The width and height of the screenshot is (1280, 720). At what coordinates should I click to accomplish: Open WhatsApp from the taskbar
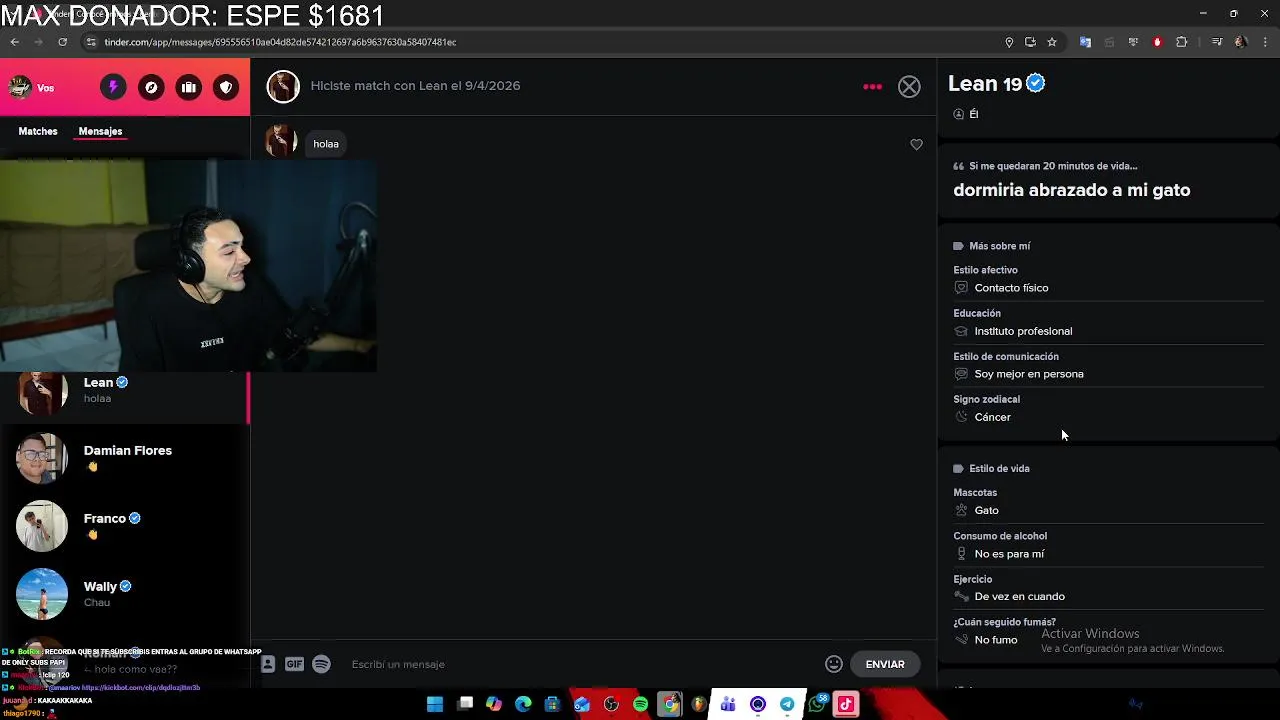(817, 704)
